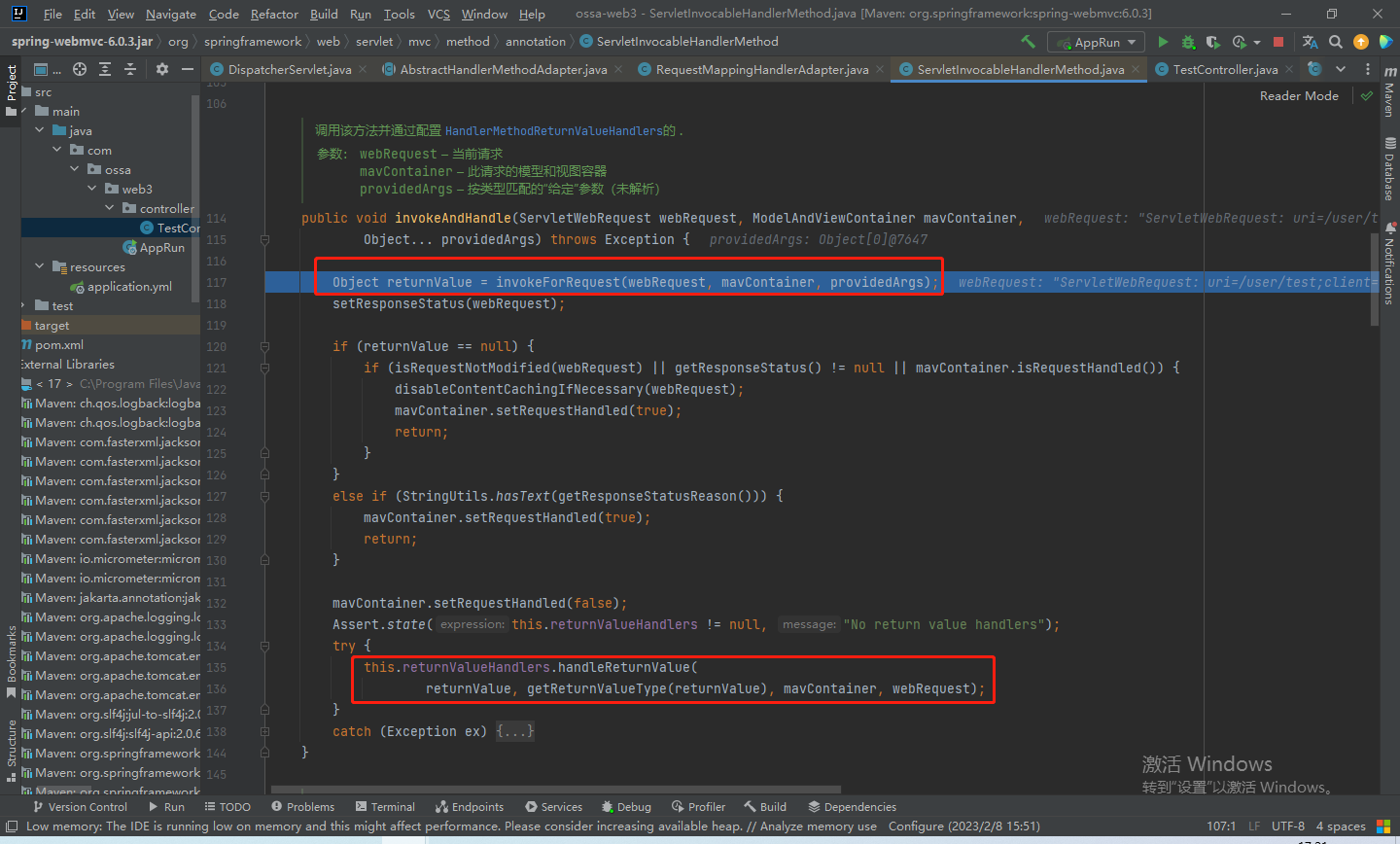Open the Navigate menu
This screenshot has width=1400, height=844.
click(171, 14)
